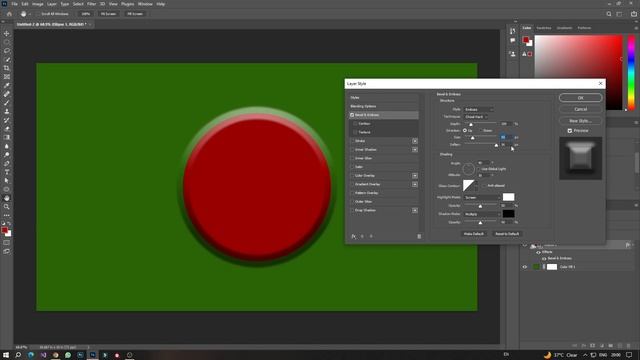The height and width of the screenshot is (360, 640).
Task: Open Windows taskbar search
Action: [x=18, y=355]
